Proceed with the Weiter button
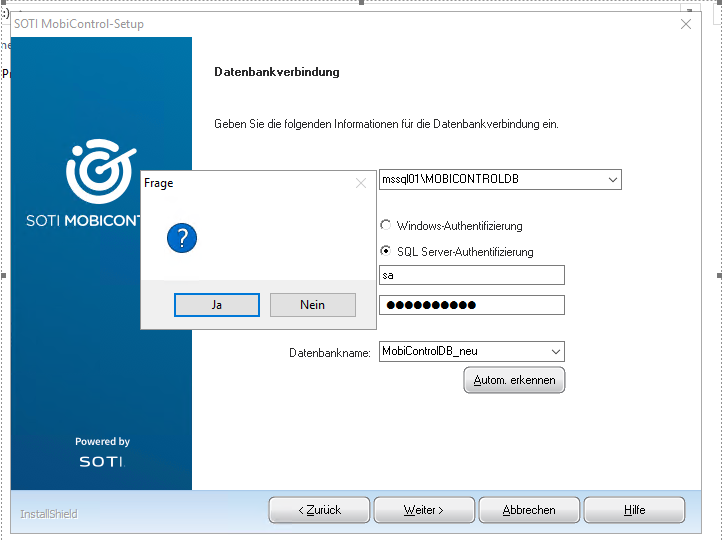 point(423,510)
